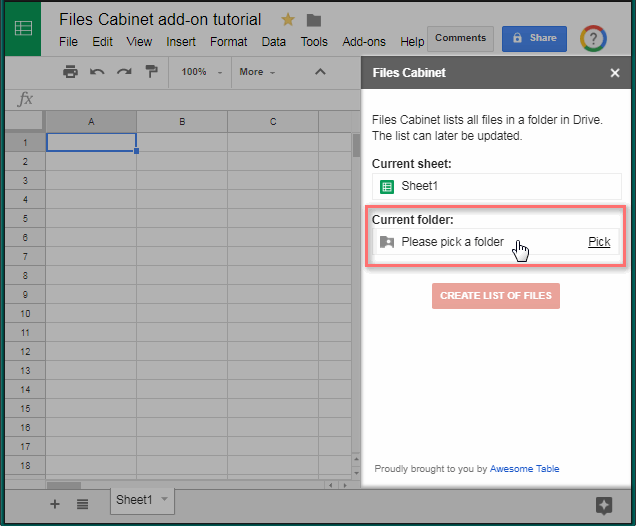Click the Pick folder link

pyautogui.click(x=599, y=242)
